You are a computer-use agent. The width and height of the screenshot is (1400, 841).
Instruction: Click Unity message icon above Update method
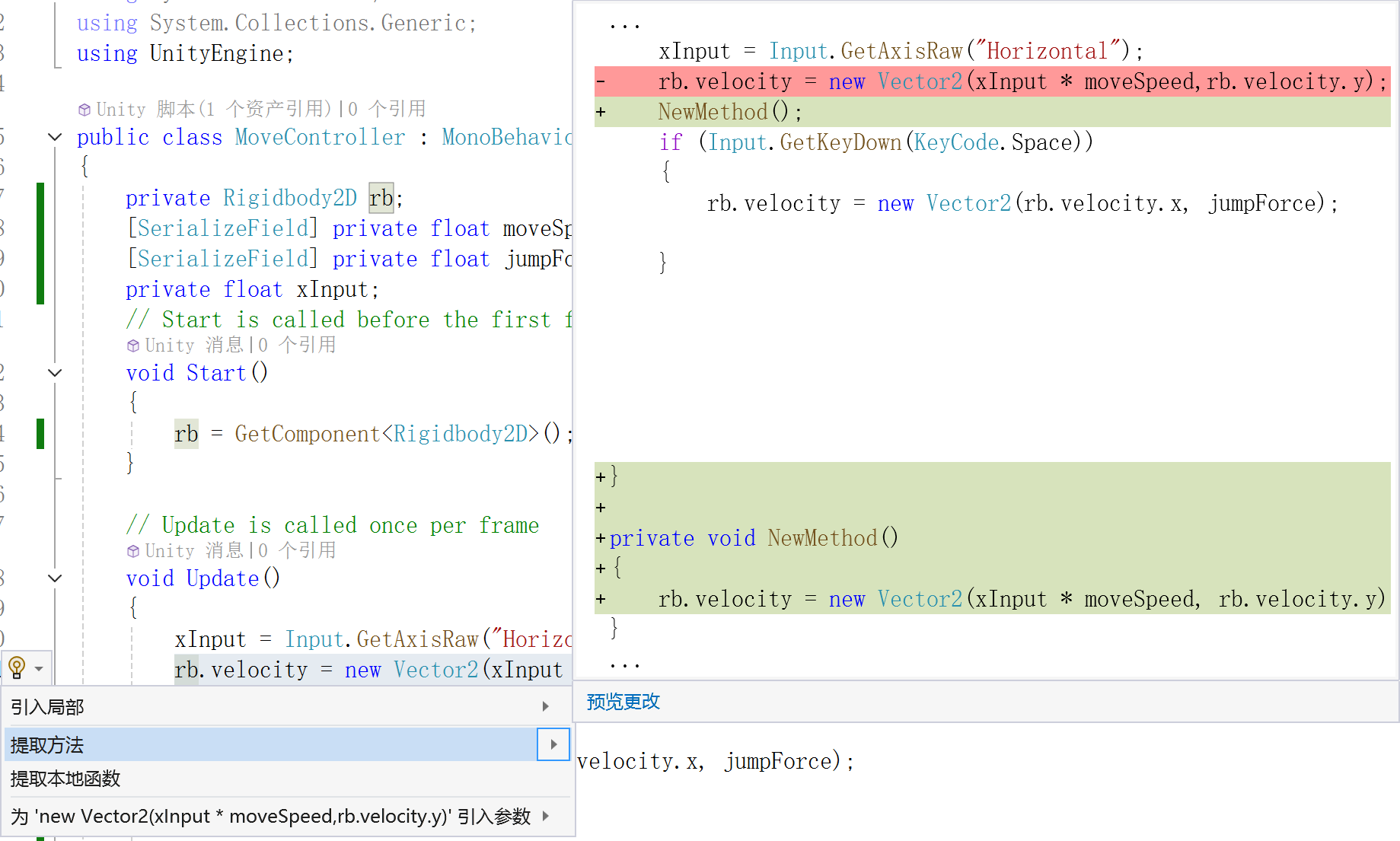(133, 551)
